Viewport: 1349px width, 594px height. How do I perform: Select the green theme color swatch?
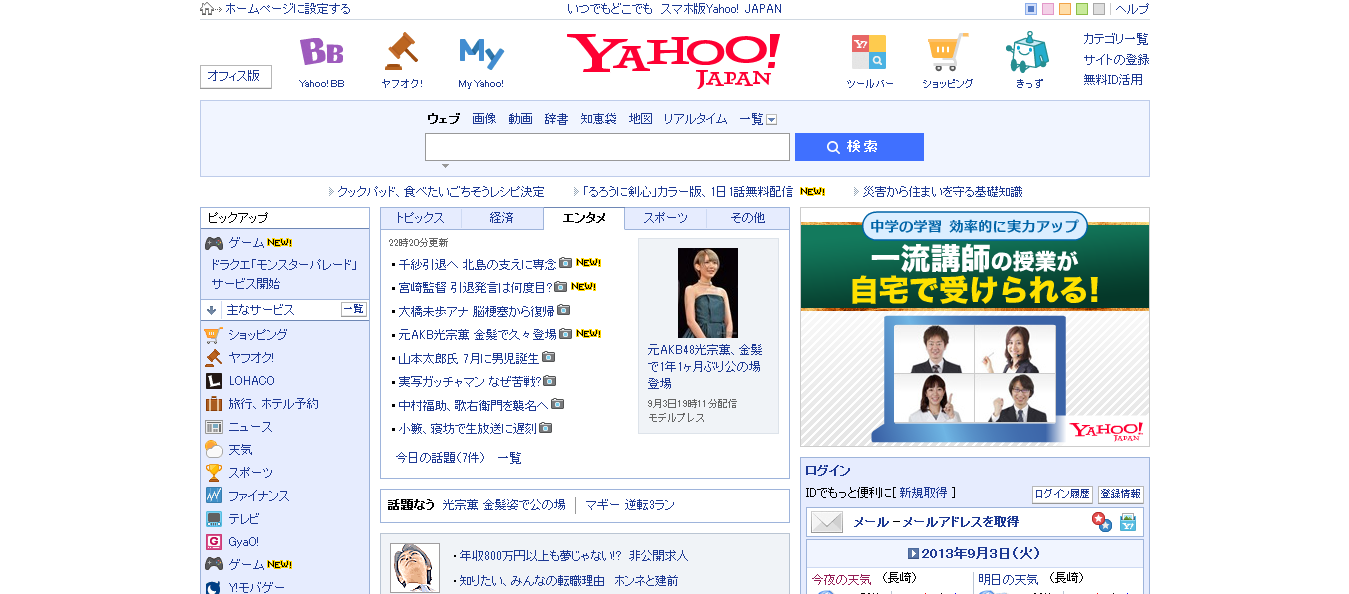pos(1082,9)
